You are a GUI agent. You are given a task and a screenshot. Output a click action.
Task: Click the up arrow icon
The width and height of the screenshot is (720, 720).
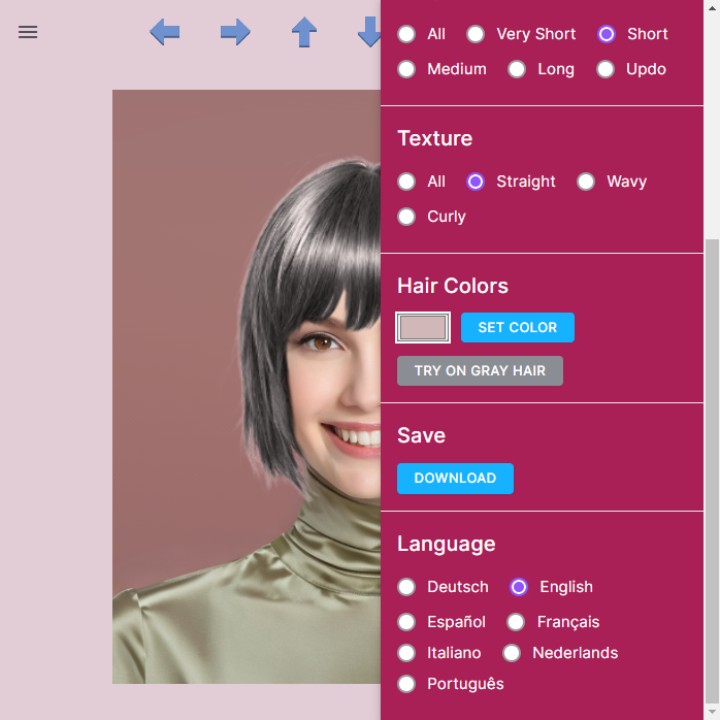pos(304,32)
